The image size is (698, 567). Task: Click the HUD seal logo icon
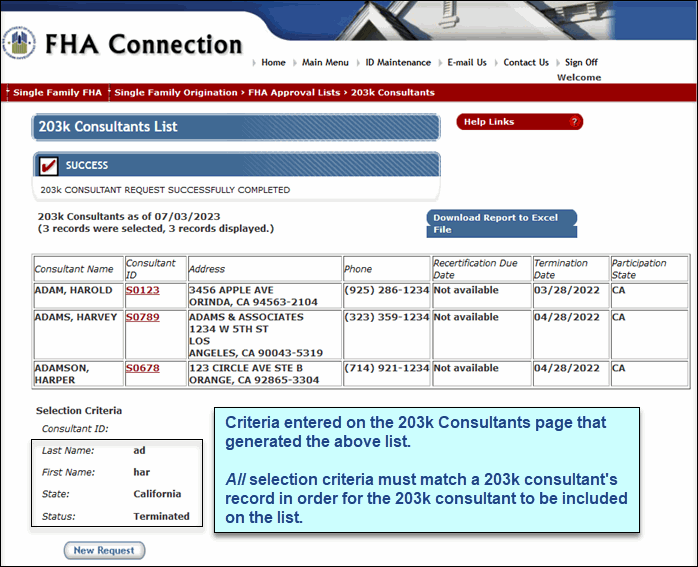coord(19,43)
